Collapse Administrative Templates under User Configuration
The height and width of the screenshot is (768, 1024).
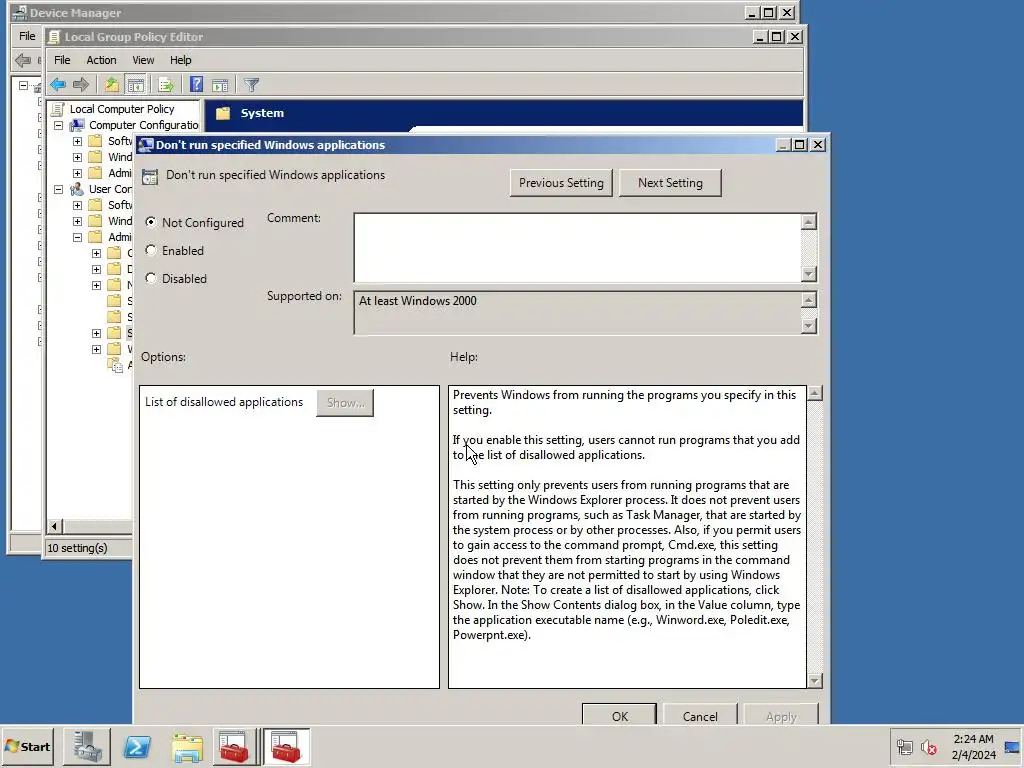pos(78,237)
